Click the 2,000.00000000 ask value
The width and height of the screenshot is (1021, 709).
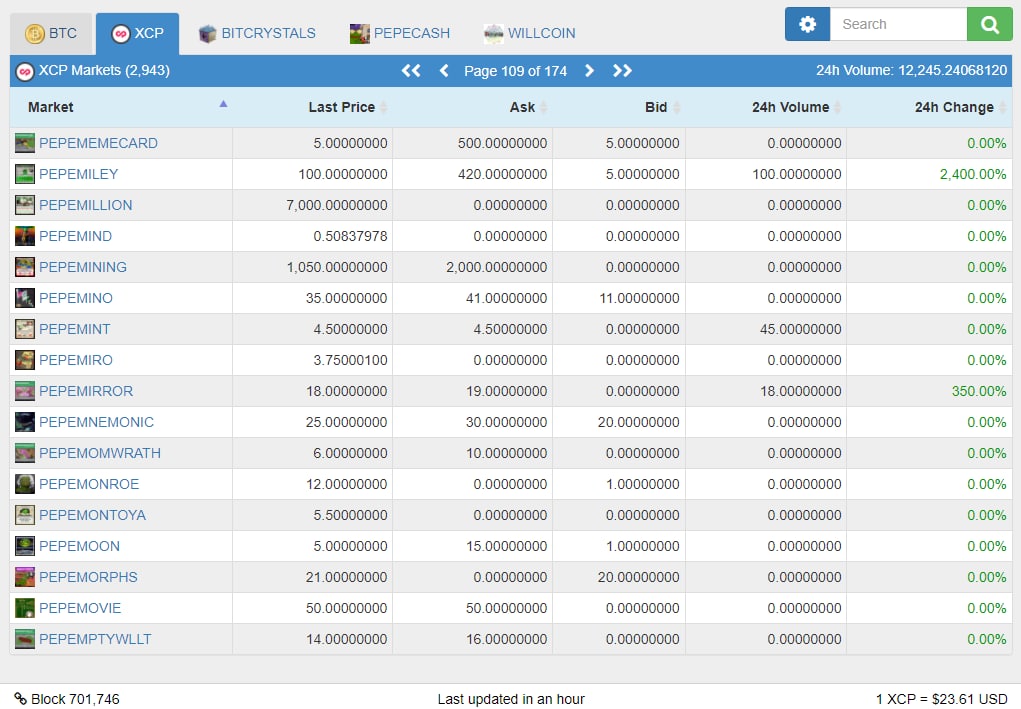[x=496, y=267]
